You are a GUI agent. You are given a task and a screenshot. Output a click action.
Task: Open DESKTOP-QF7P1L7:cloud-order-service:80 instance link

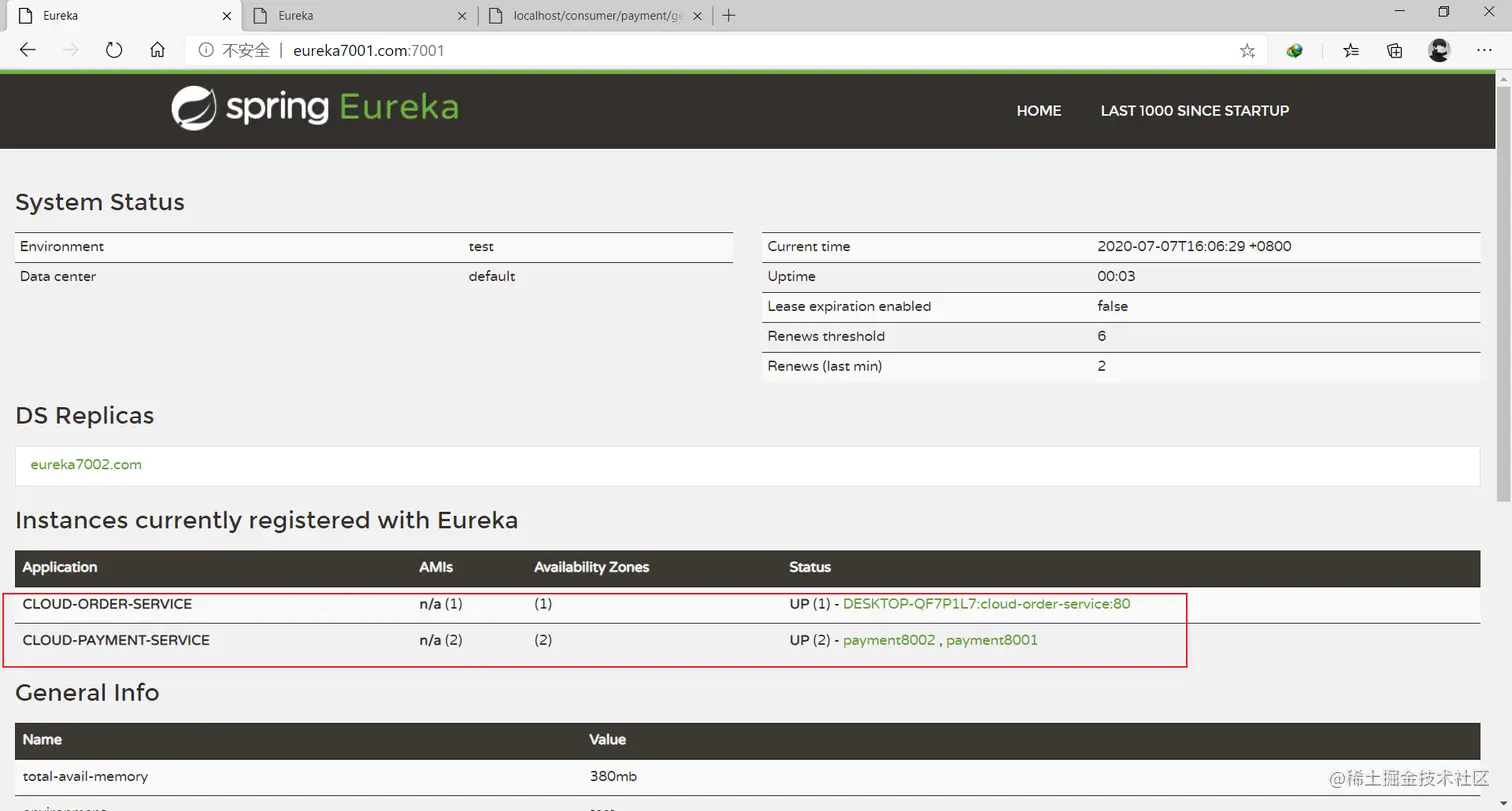point(987,604)
